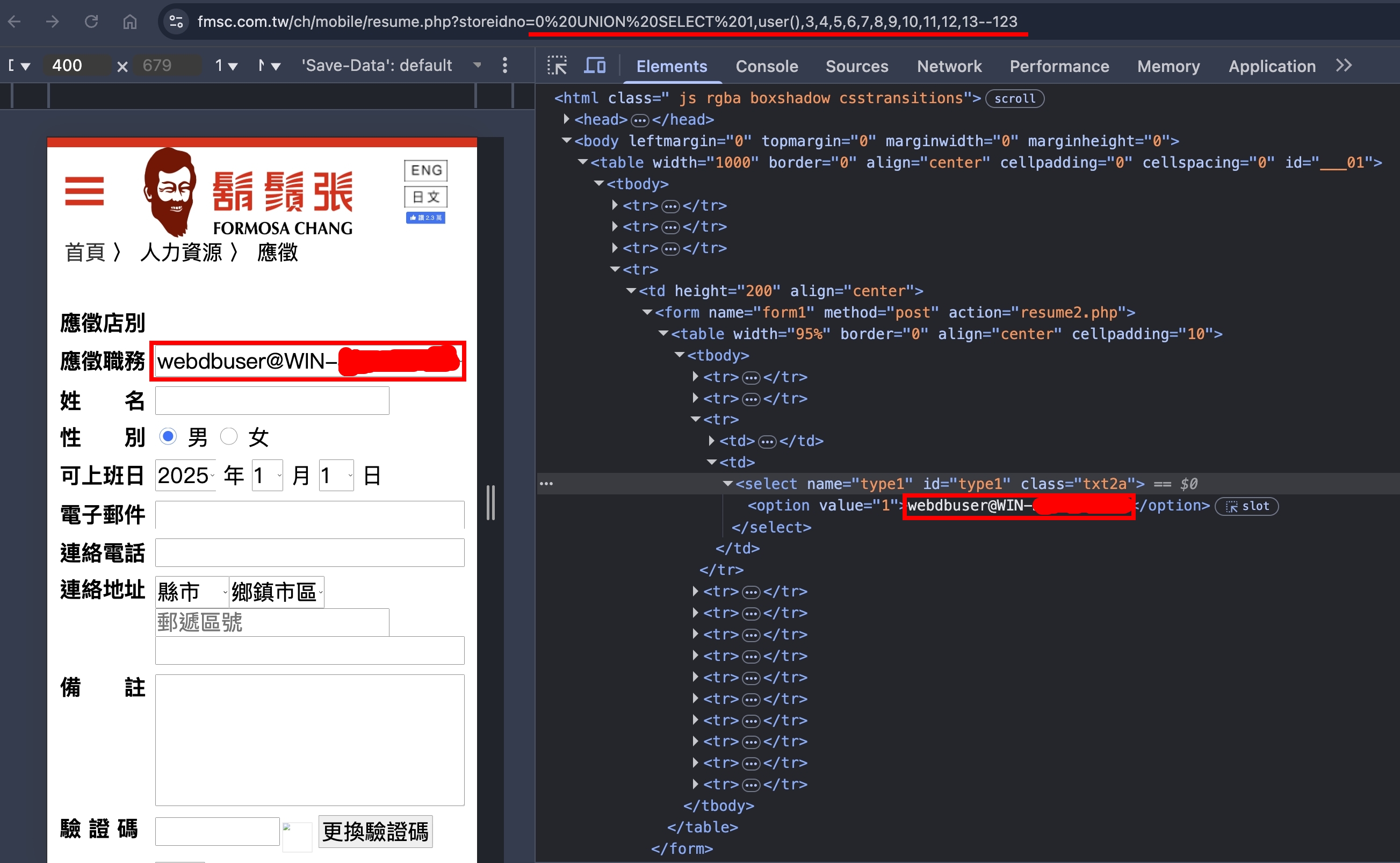Switch the site language to ENG

click(x=425, y=170)
